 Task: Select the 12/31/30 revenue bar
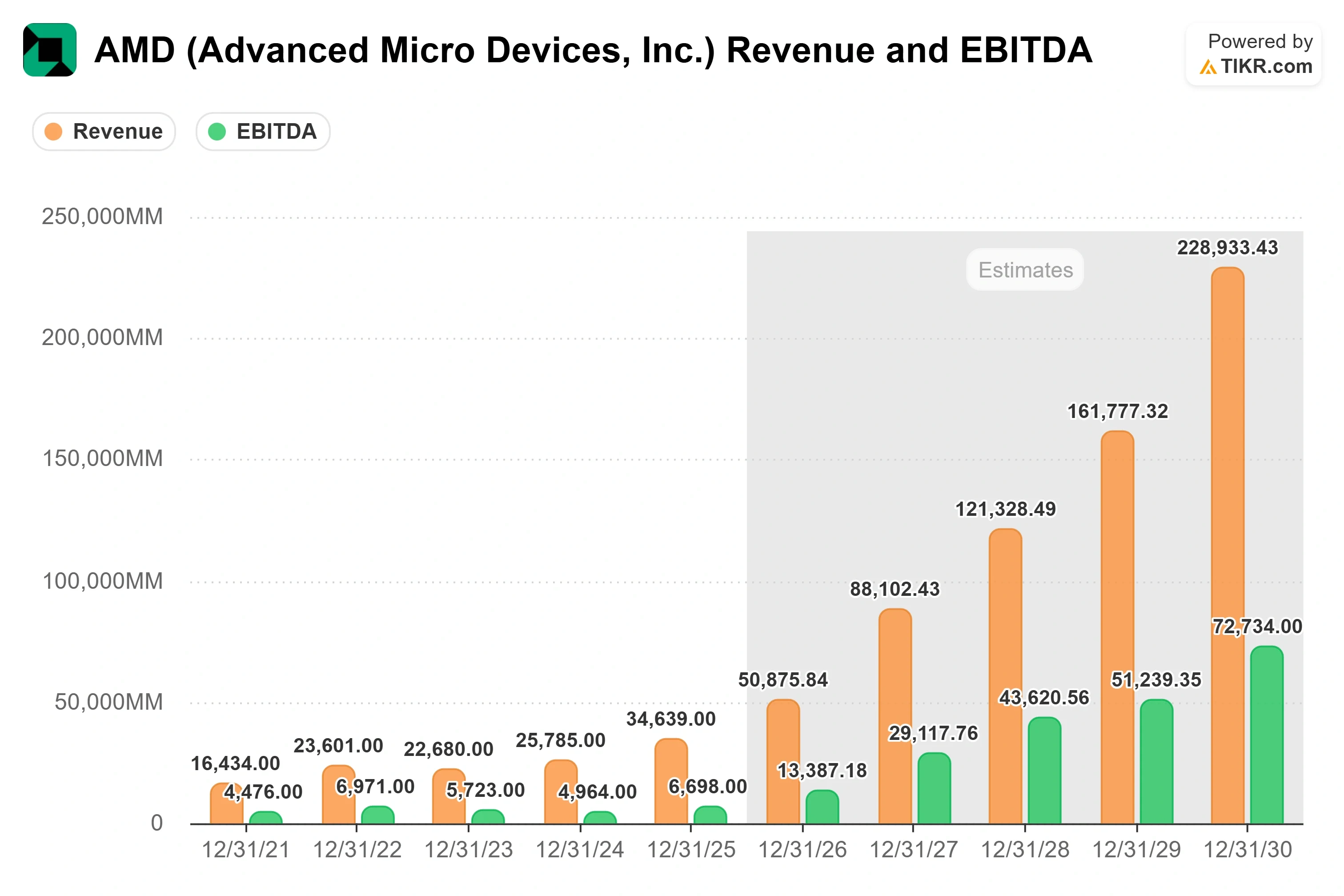coord(1227,546)
